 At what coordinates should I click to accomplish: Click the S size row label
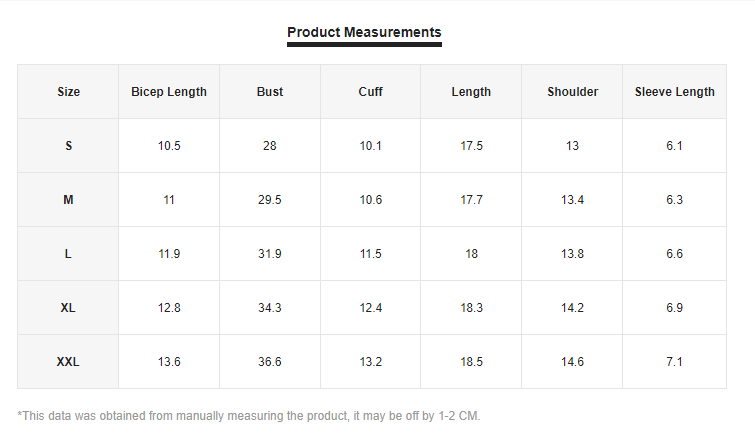[68, 146]
